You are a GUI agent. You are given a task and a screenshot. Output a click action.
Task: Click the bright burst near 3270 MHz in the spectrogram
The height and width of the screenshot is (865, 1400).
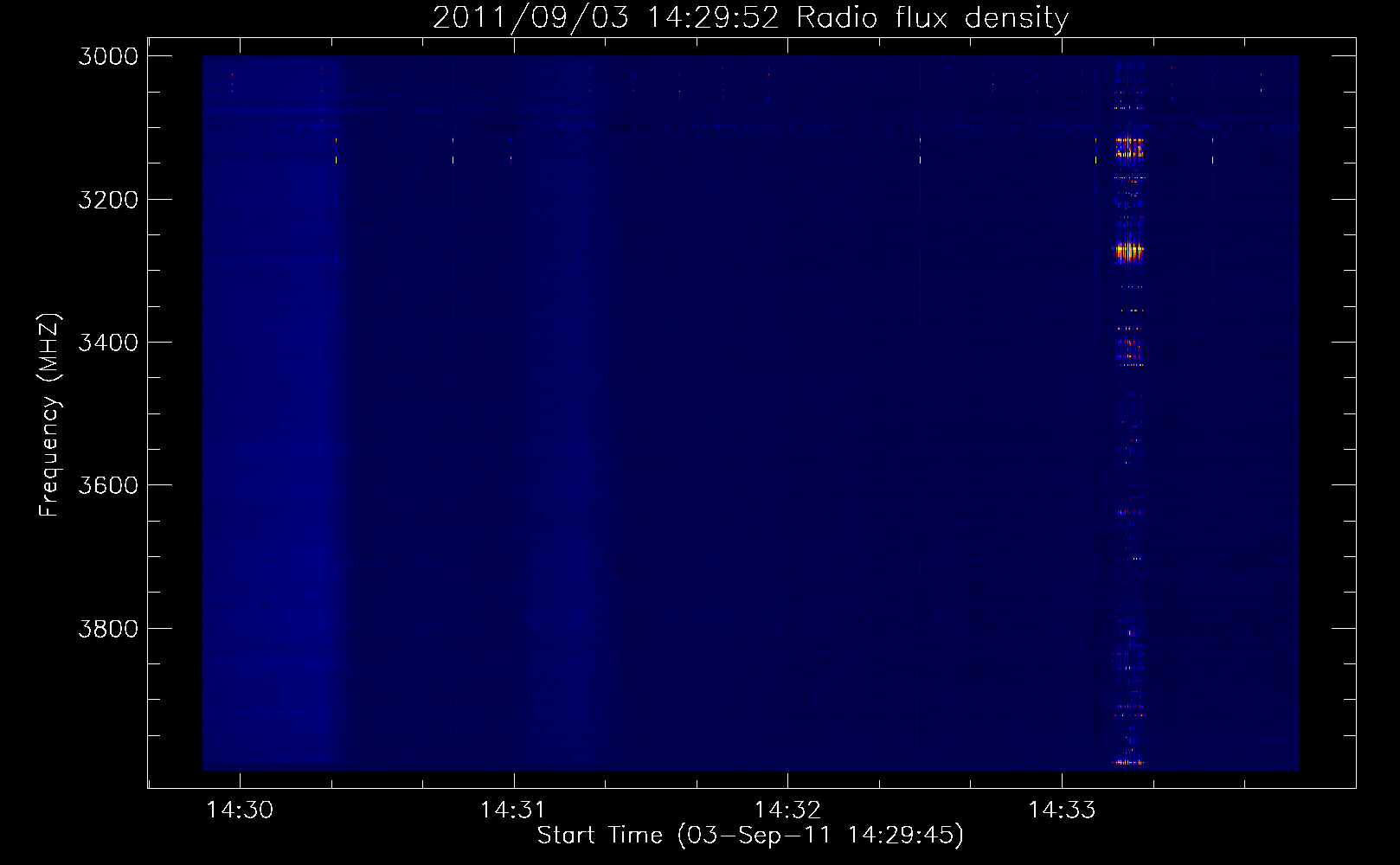point(1128,251)
